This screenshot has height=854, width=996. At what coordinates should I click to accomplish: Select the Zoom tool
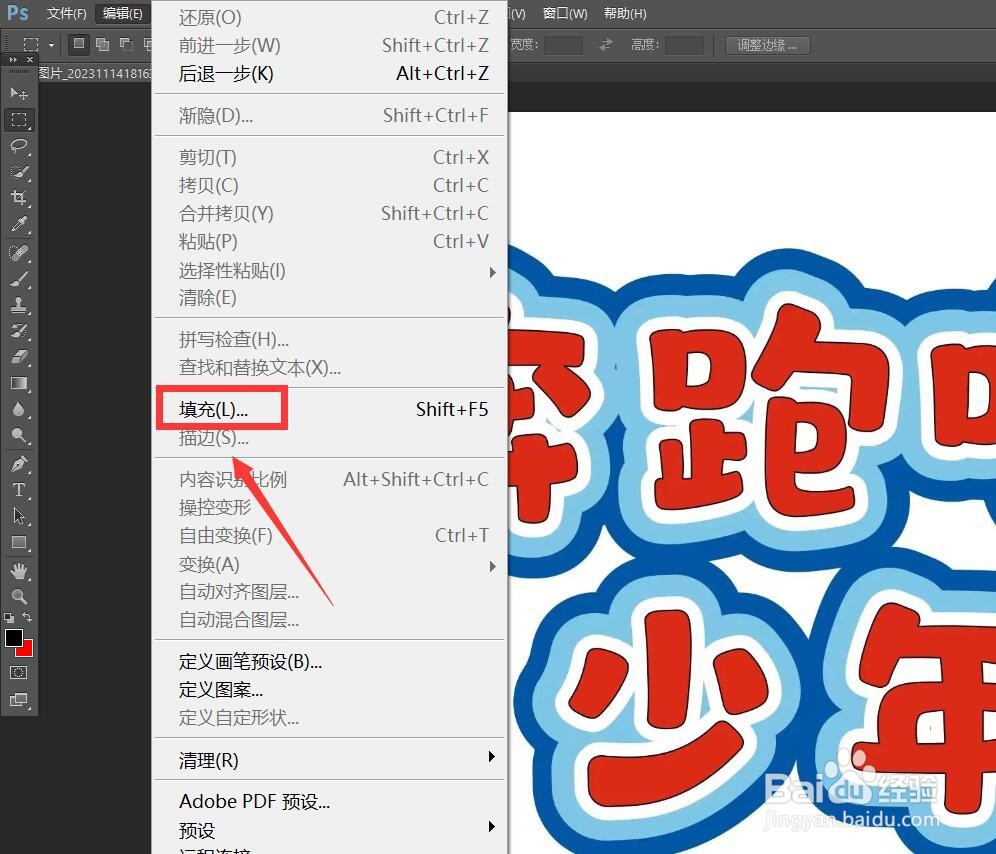click(x=19, y=597)
